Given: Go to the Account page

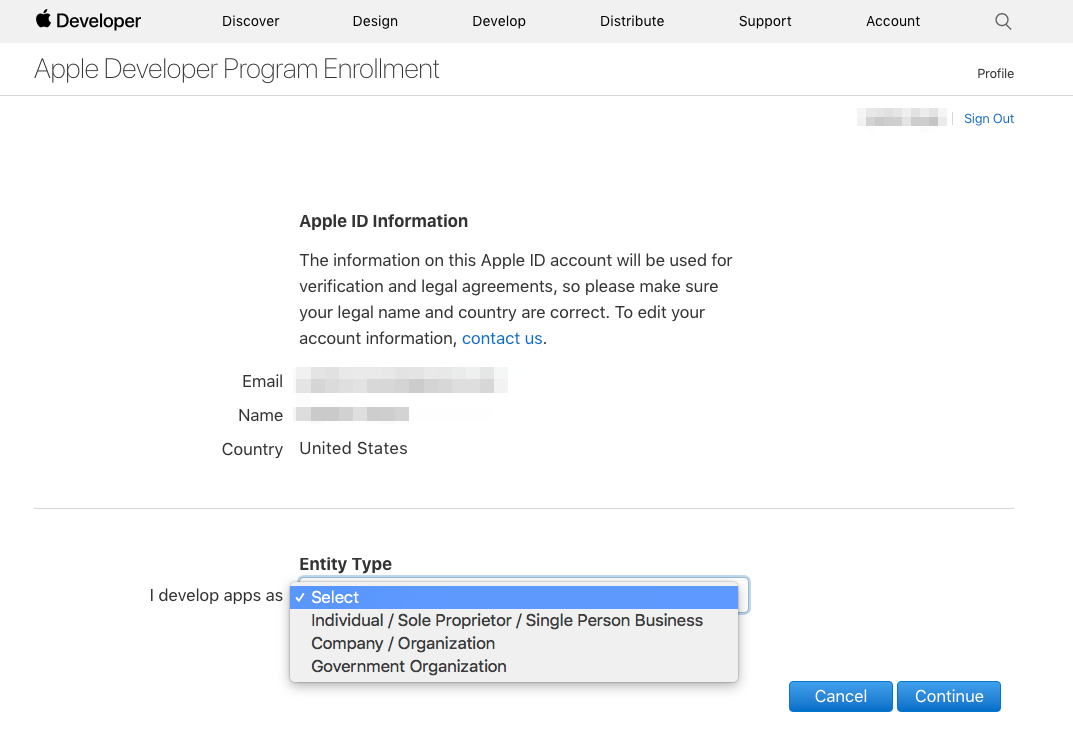Looking at the screenshot, I should click(893, 21).
